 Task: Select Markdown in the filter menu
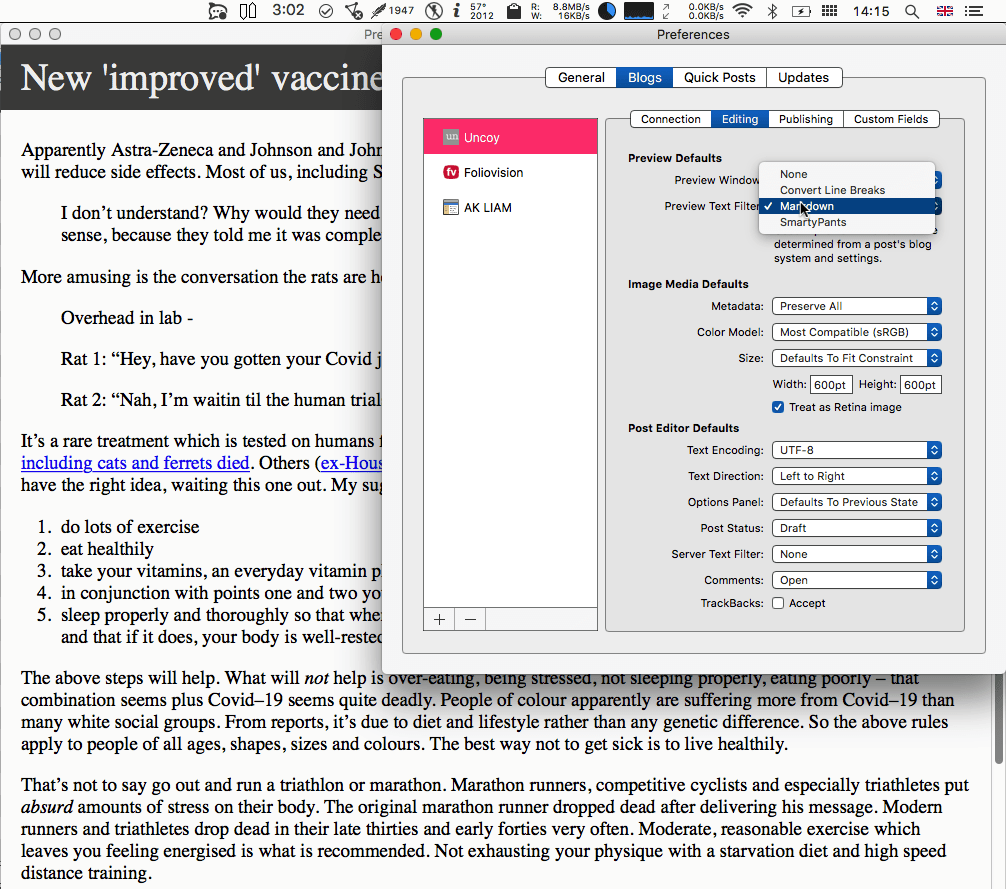coord(847,206)
